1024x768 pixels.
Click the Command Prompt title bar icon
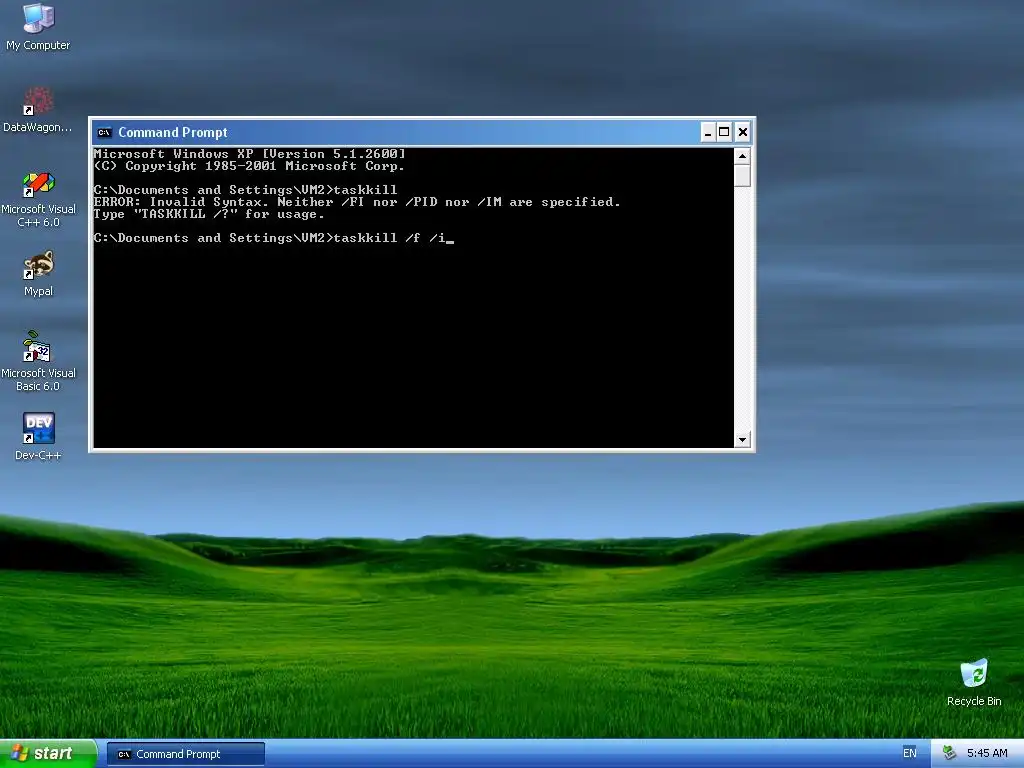(104, 133)
